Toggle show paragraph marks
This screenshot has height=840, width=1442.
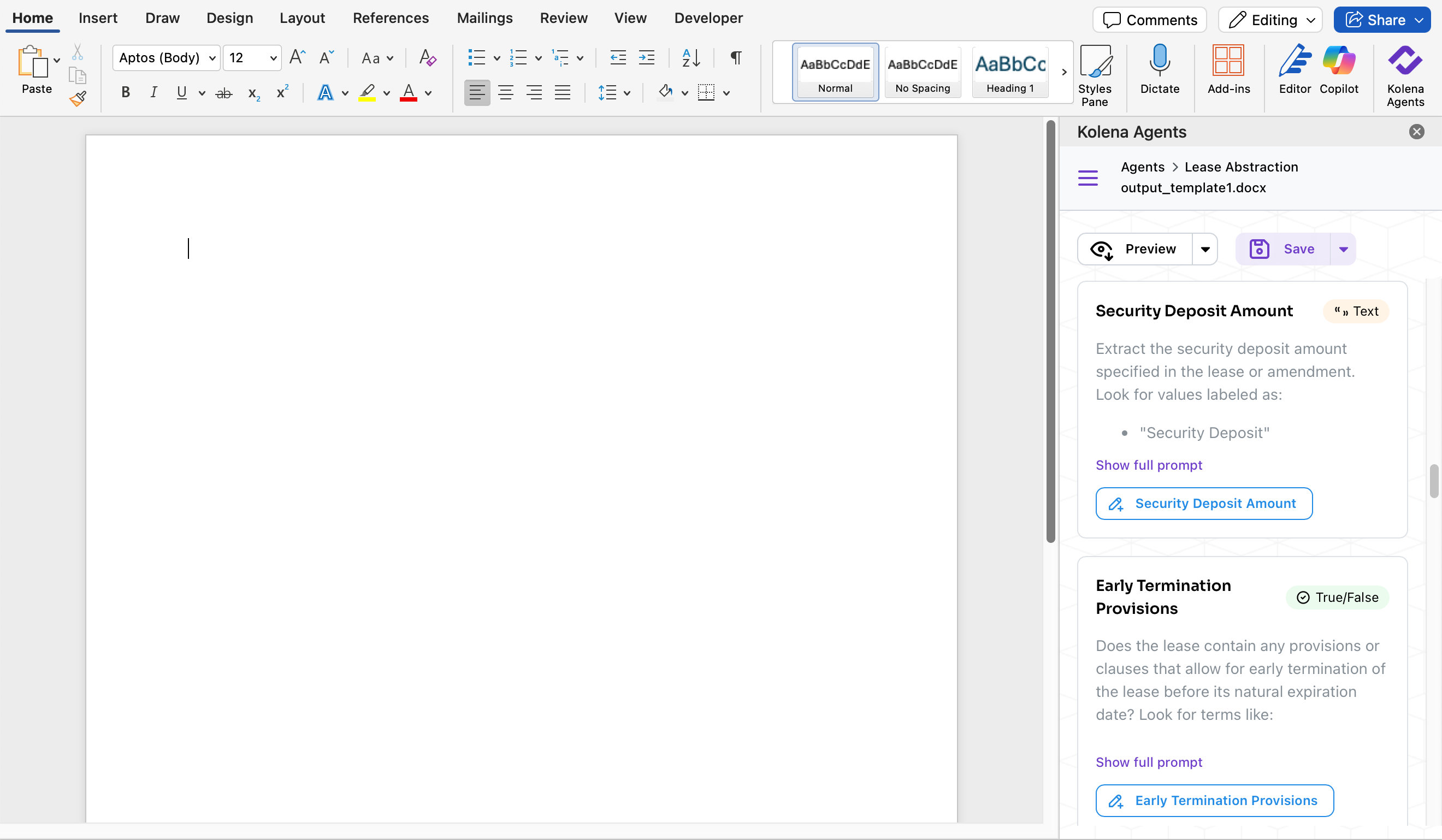pyautogui.click(x=736, y=58)
